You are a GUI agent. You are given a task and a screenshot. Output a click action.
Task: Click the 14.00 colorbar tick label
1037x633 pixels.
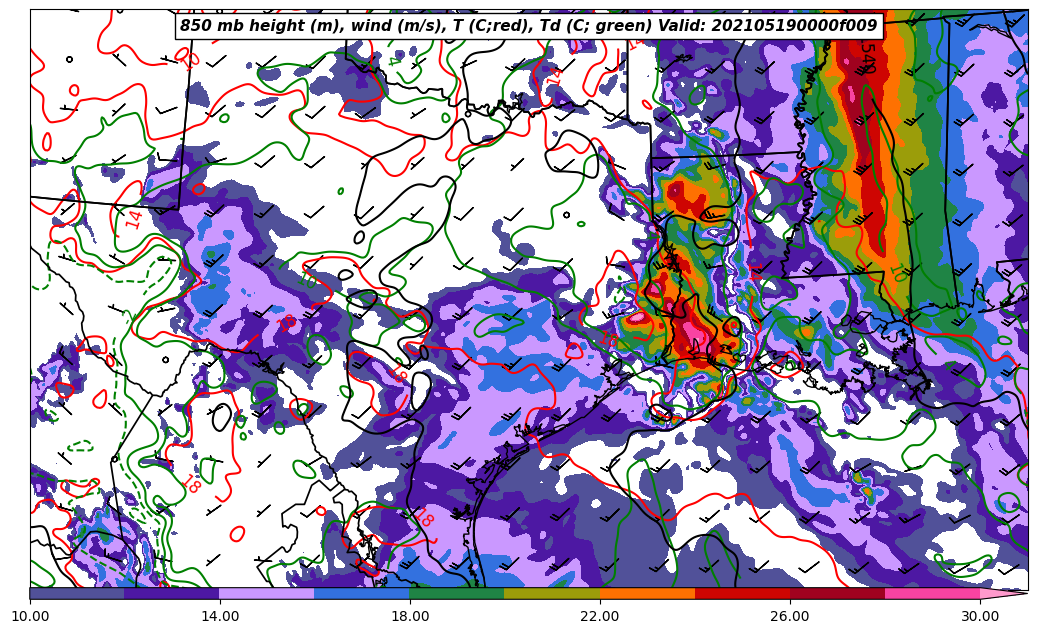click(x=220, y=616)
